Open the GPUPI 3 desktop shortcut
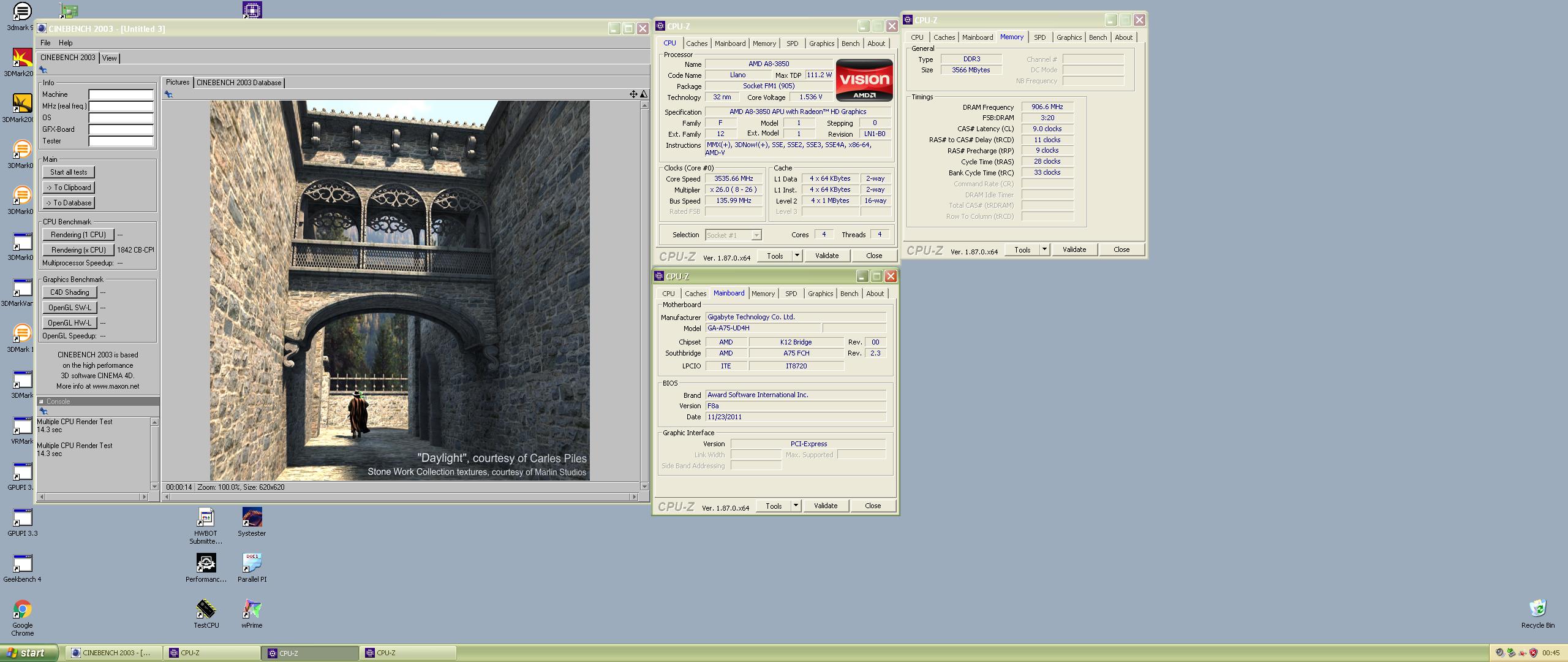This screenshot has height=662, width=1568. 22,472
